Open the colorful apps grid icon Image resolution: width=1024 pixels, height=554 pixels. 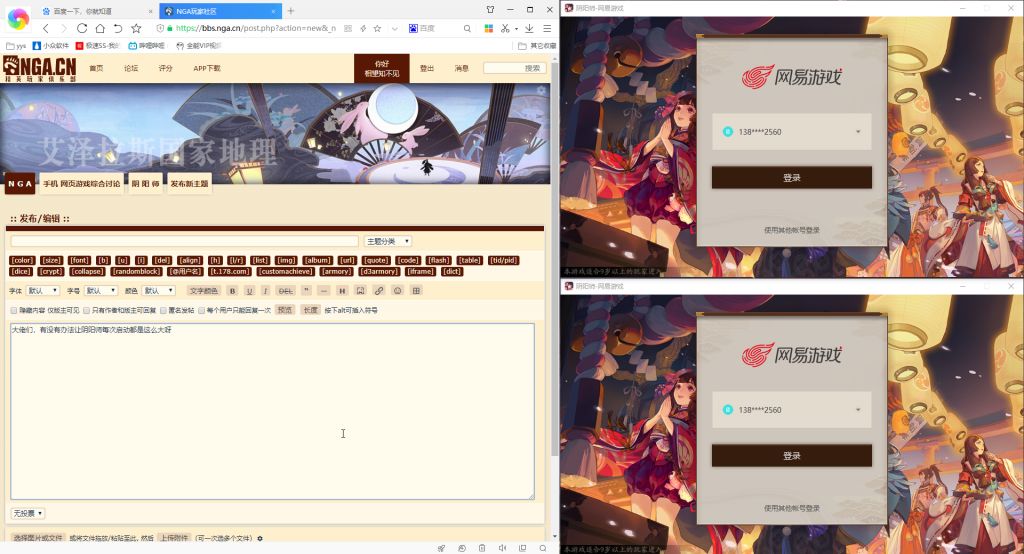click(x=488, y=29)
